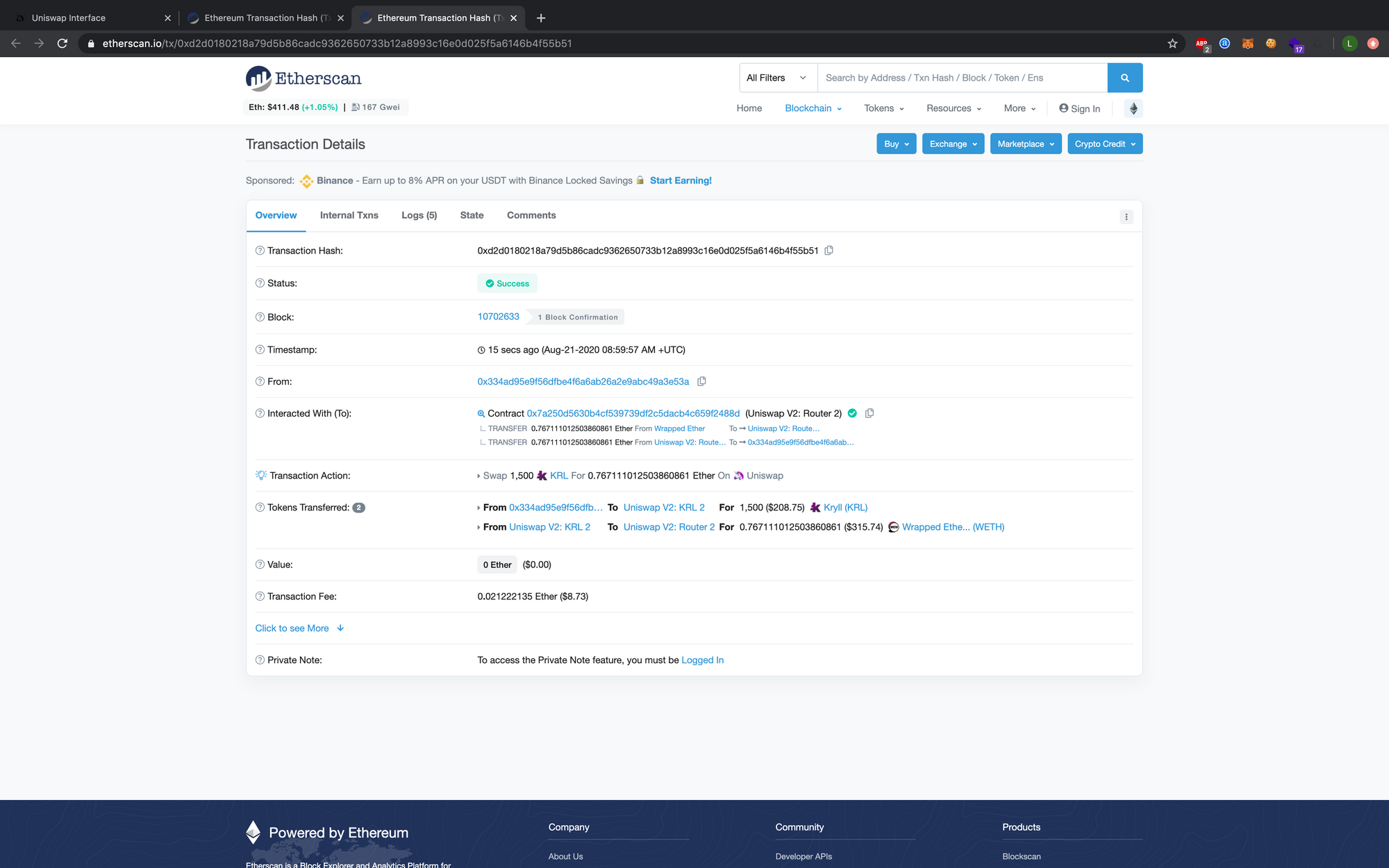1389x868 pixels.
Task: Switch to the Comments tab
Action: tap(531, 215)
